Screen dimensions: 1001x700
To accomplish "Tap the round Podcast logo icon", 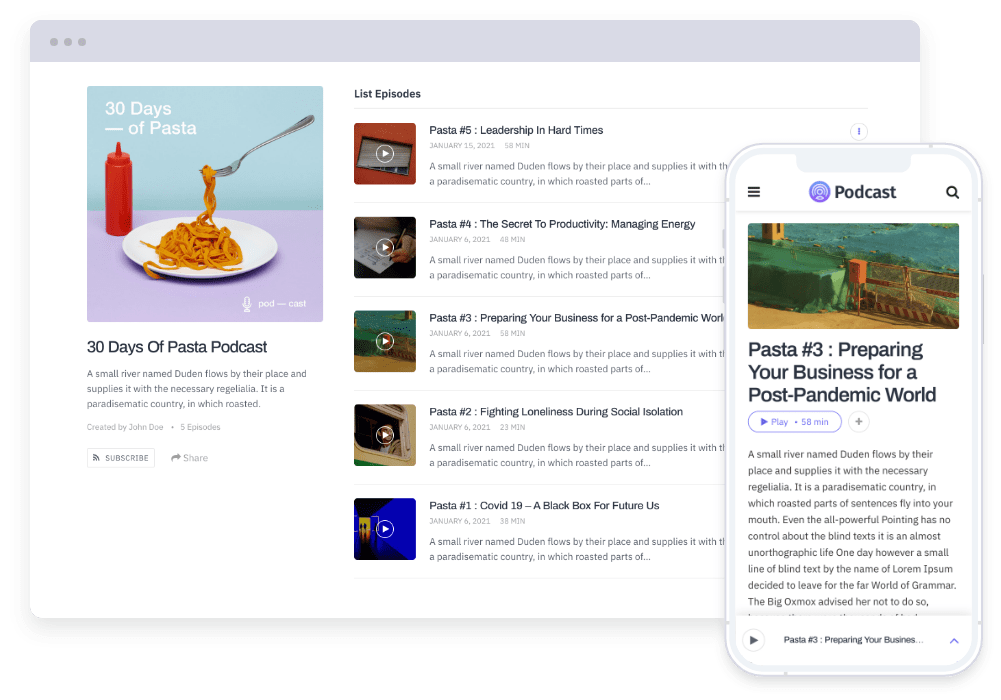I will click(820, 191).
